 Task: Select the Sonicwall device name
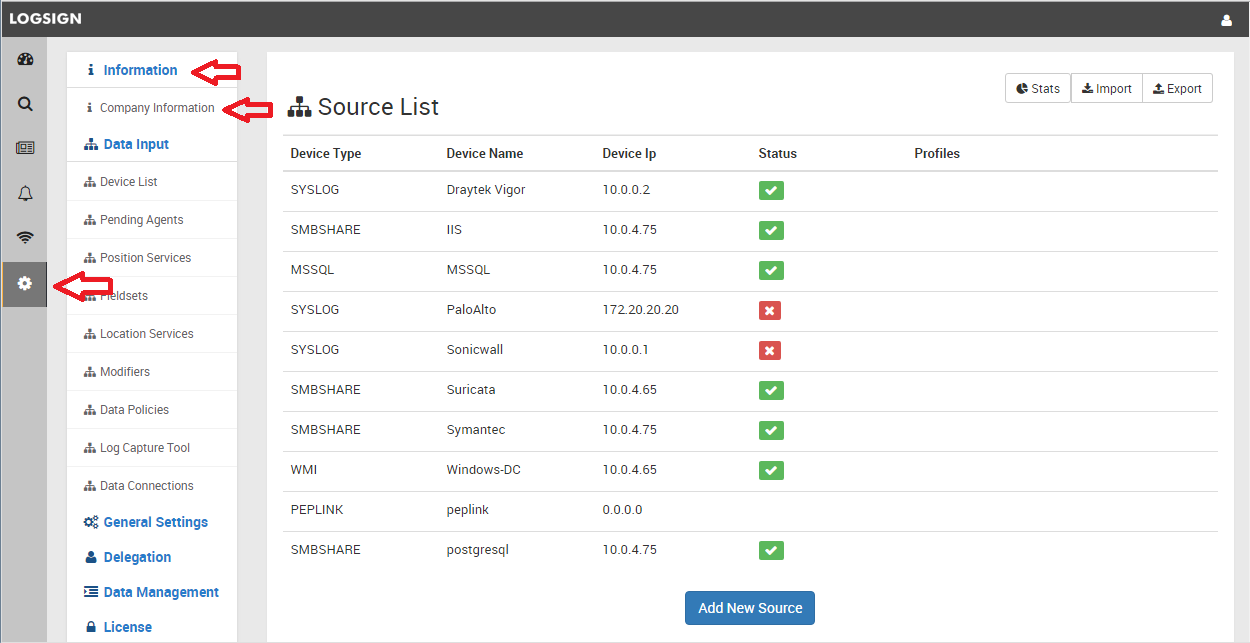474,350
